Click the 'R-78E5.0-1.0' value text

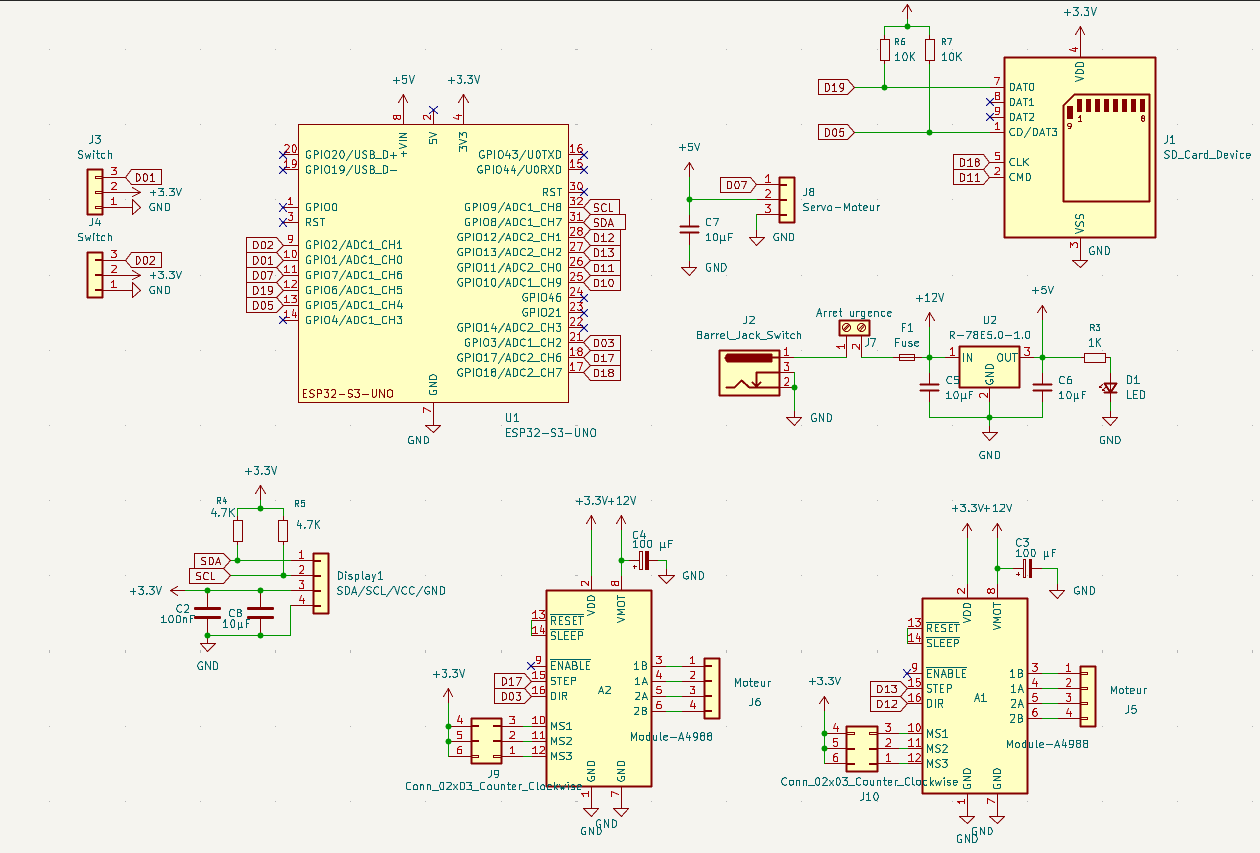[x=989, y=335]
